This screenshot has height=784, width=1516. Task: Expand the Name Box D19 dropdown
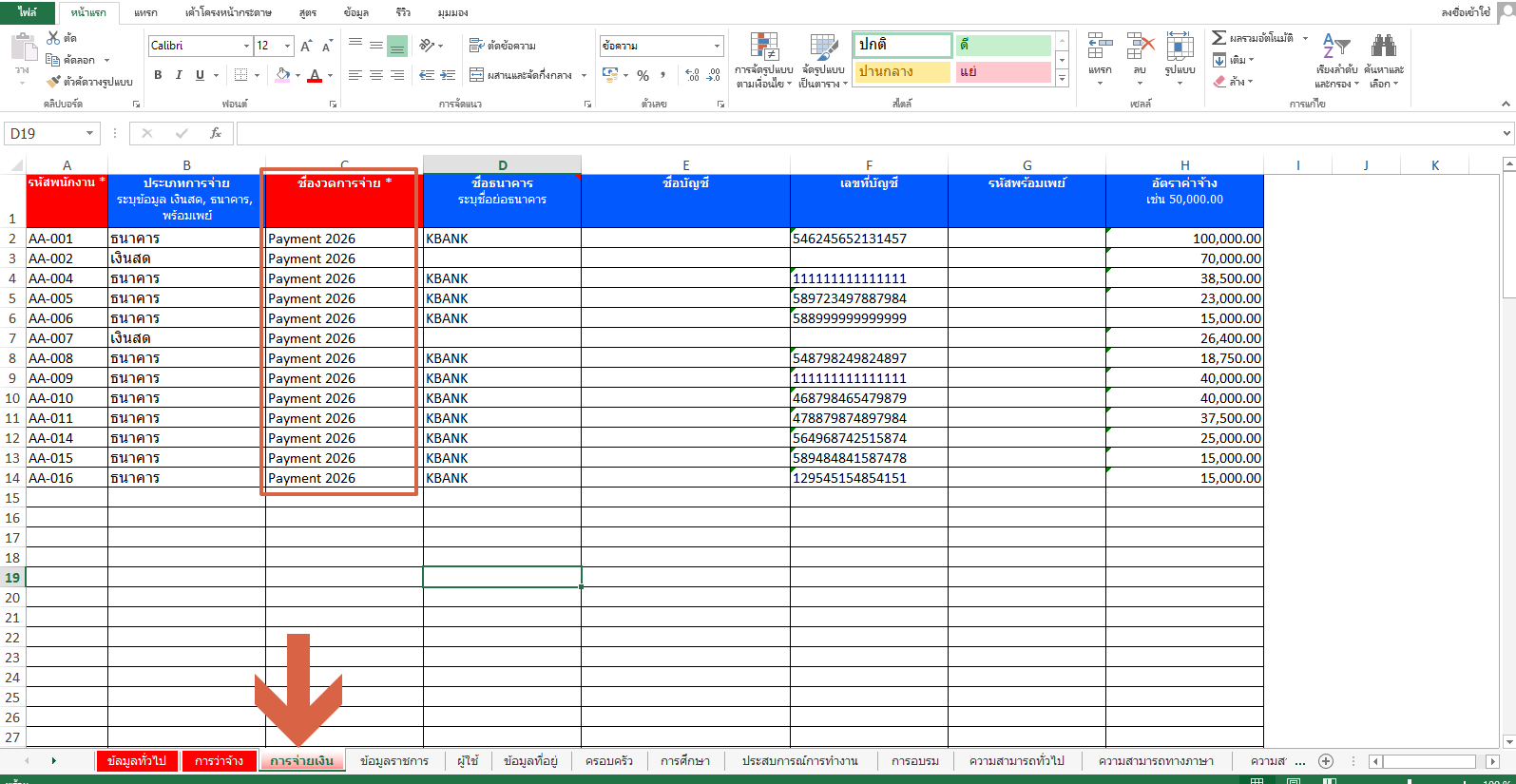(90, 134)
